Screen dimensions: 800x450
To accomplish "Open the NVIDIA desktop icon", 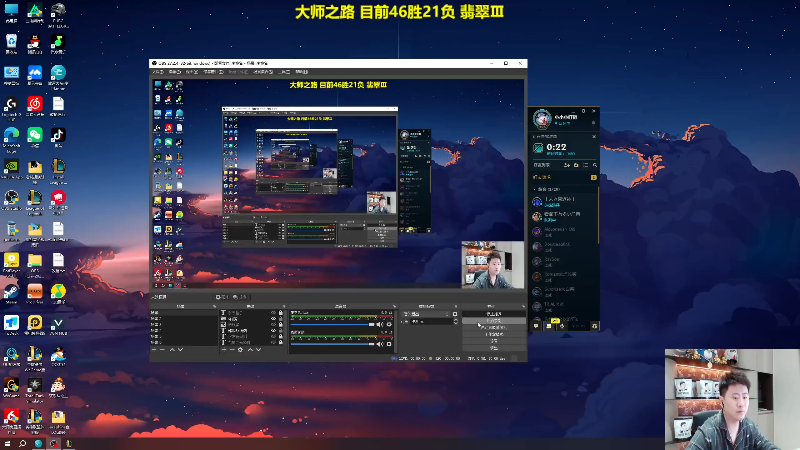I will point(11,167).
